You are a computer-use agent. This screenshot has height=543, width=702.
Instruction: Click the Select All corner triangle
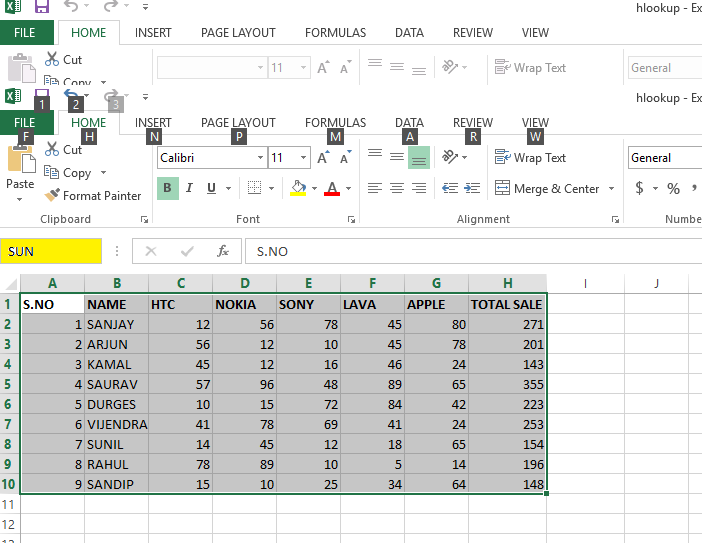(x=11, y=284)
